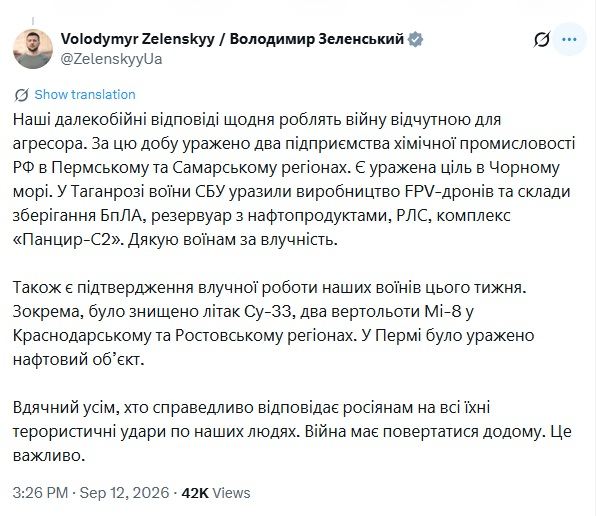597x516 pixels.
Task: Open the @ZelenskyyUa handle link
Action: tap(111, 59)
